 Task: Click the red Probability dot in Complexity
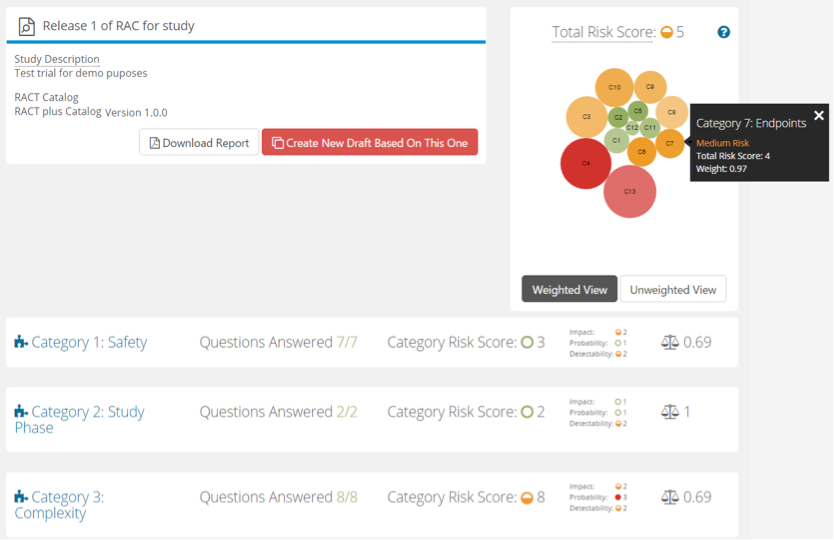tap(618, 497)
